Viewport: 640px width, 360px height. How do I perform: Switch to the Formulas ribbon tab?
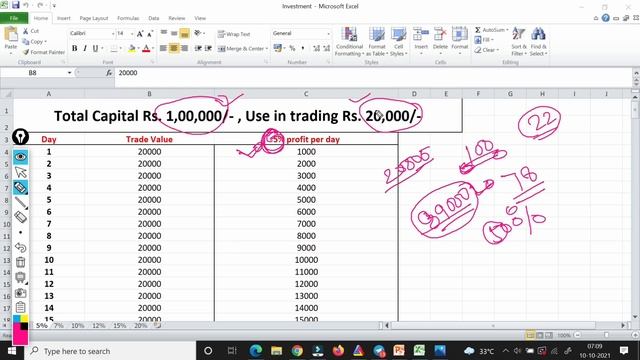pyautogui.click(x=128, y=18)
